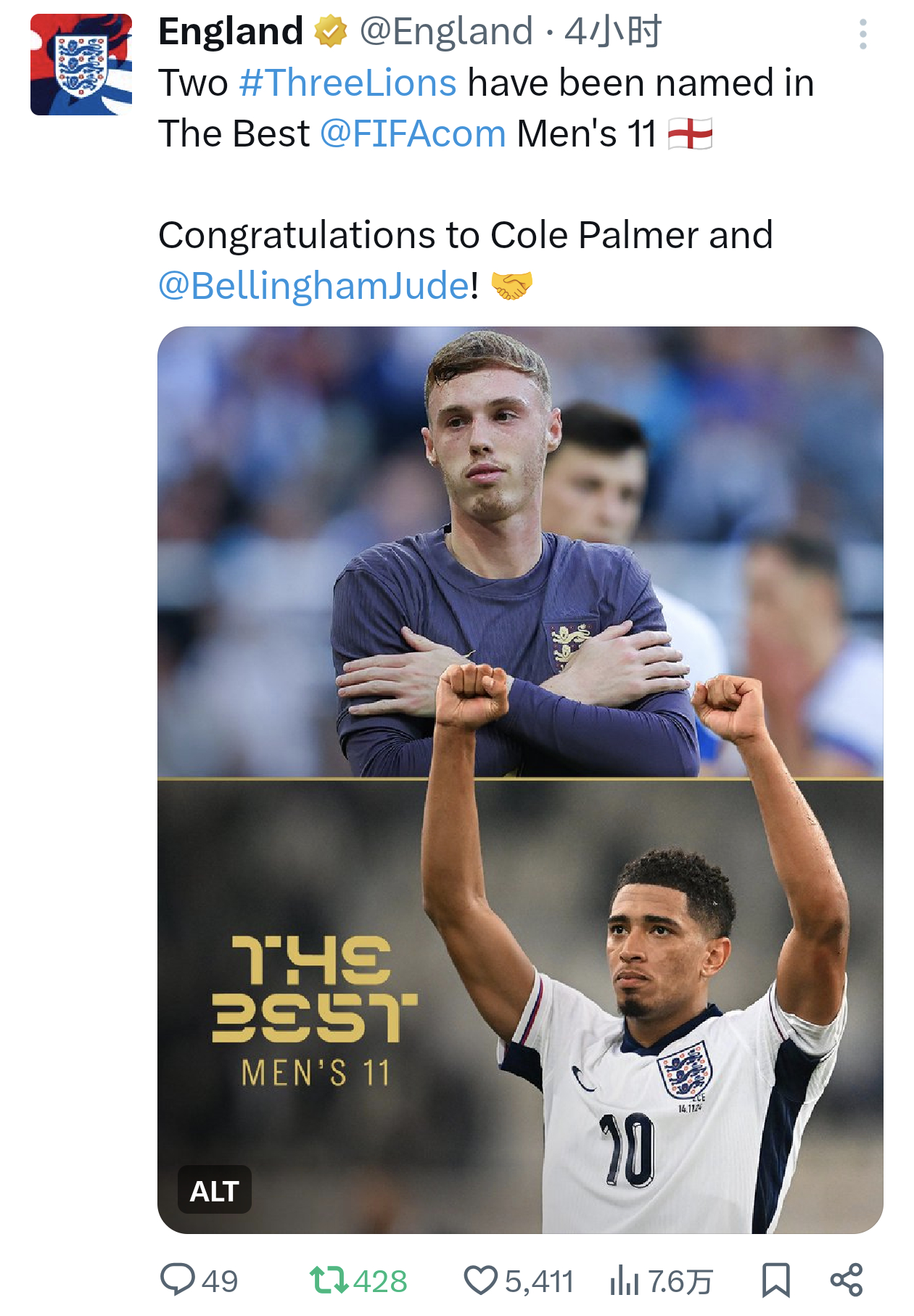Click the 5,411 likes count

539,1281
